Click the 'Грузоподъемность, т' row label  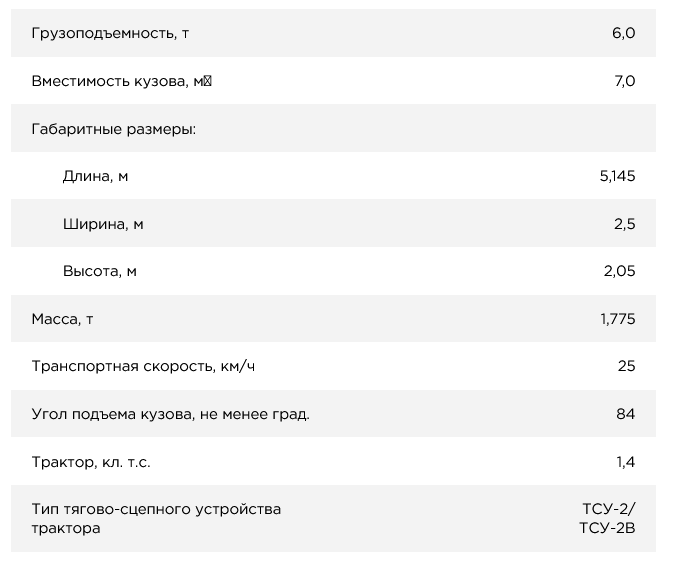pyautogui.click(x=110, y=34)
